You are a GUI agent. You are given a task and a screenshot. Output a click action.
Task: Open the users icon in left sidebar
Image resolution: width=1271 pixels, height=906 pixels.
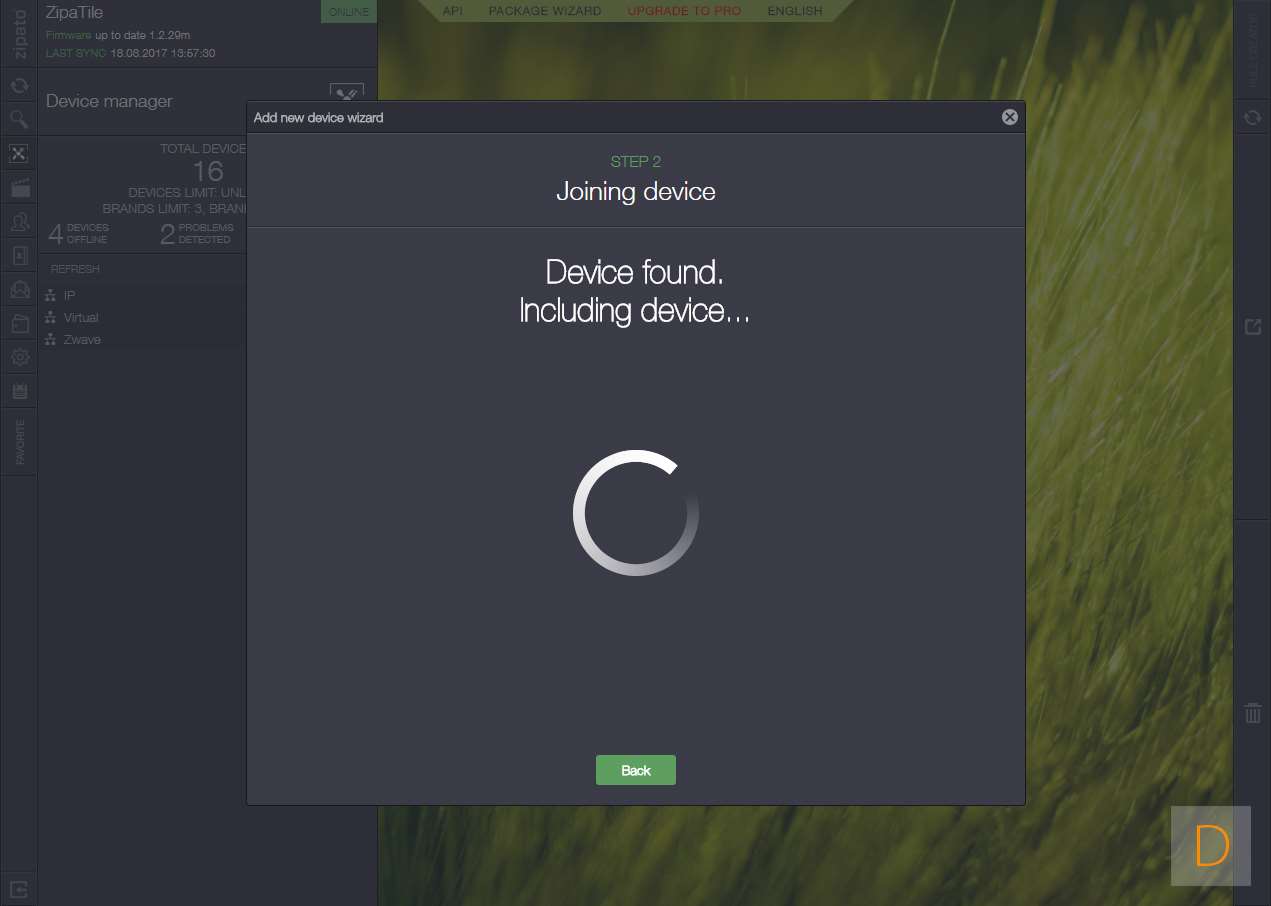(x=19, y=221)
